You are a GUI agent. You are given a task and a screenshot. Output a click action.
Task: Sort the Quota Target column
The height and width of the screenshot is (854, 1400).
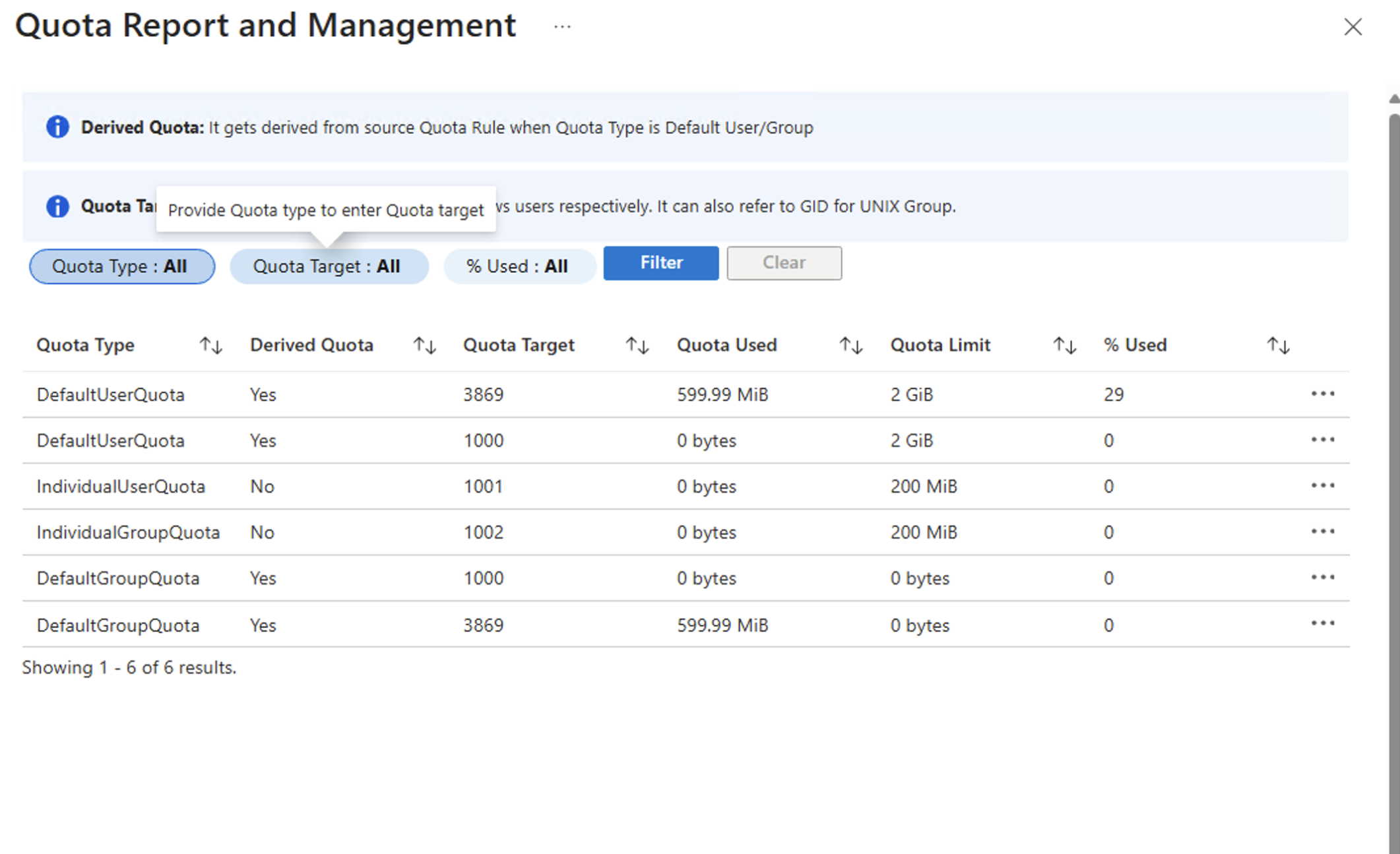[x=637, y=344]
